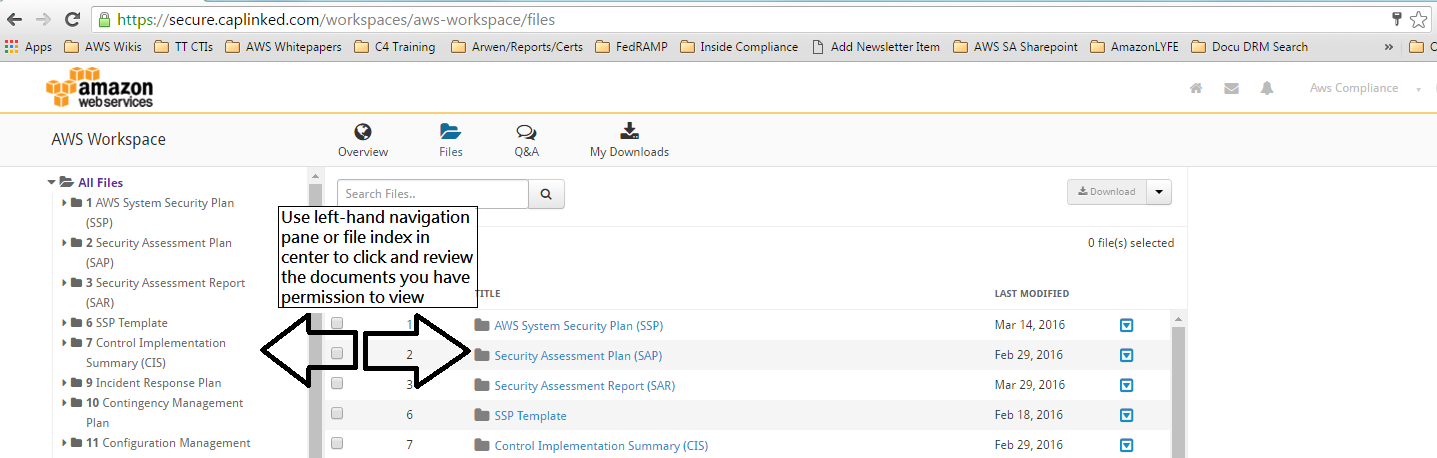Image resolution: width=1437 pixels, height=458 pixels.
Task: Open the Docu DRM Search bookmark folder
Action: point(1249,46)
